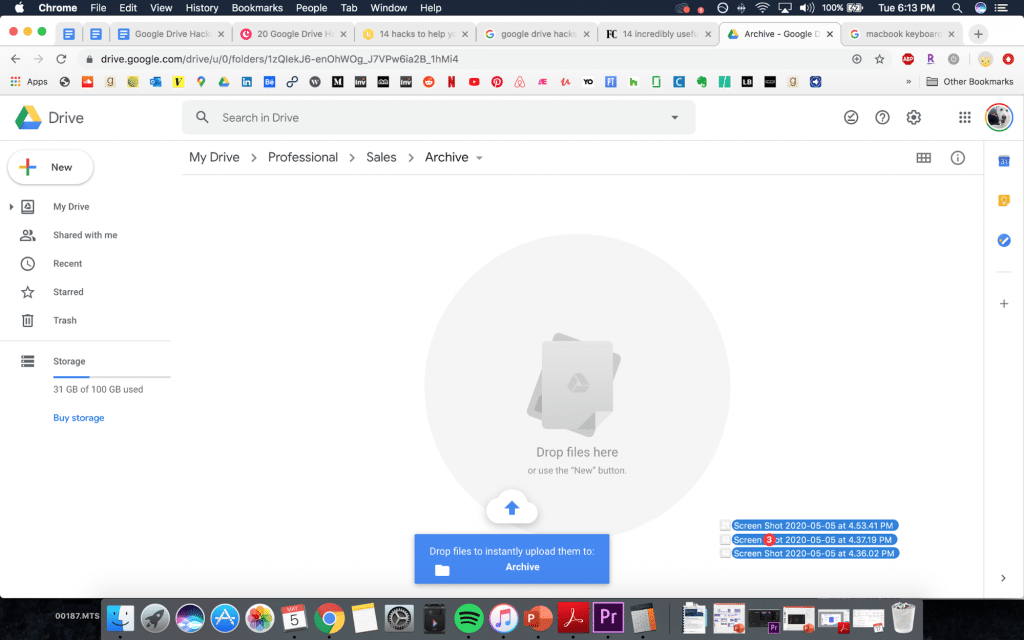Open Google Calendar in side panel
This screenshot has height=640, width=1024.
1004,161
